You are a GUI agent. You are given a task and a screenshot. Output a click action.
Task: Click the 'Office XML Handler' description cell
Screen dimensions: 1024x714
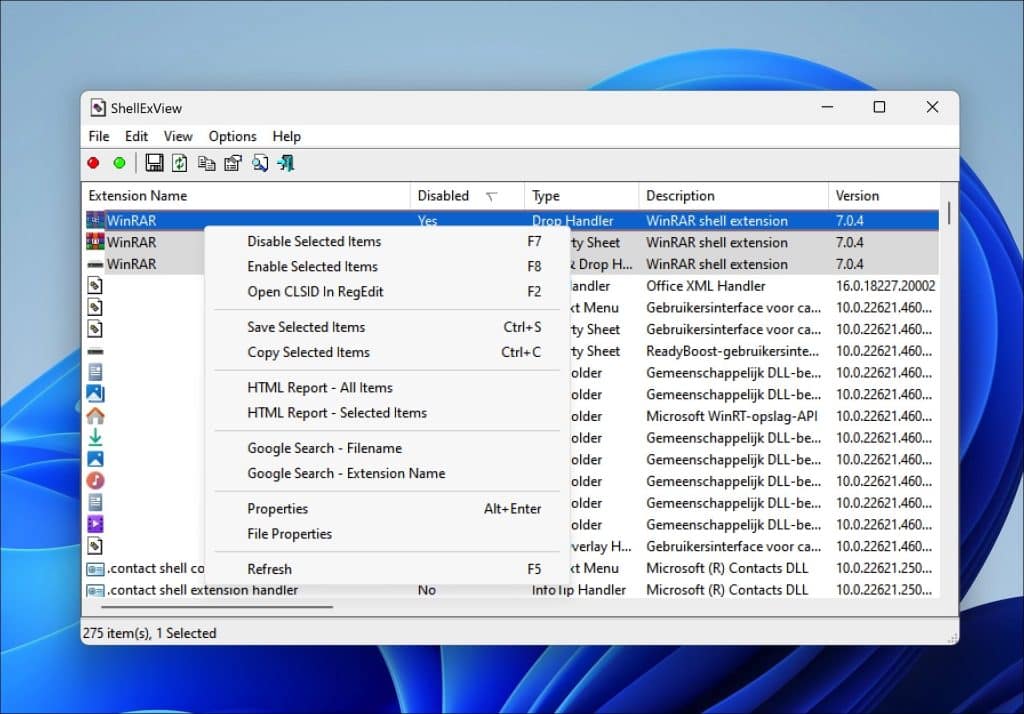(706, 286)
